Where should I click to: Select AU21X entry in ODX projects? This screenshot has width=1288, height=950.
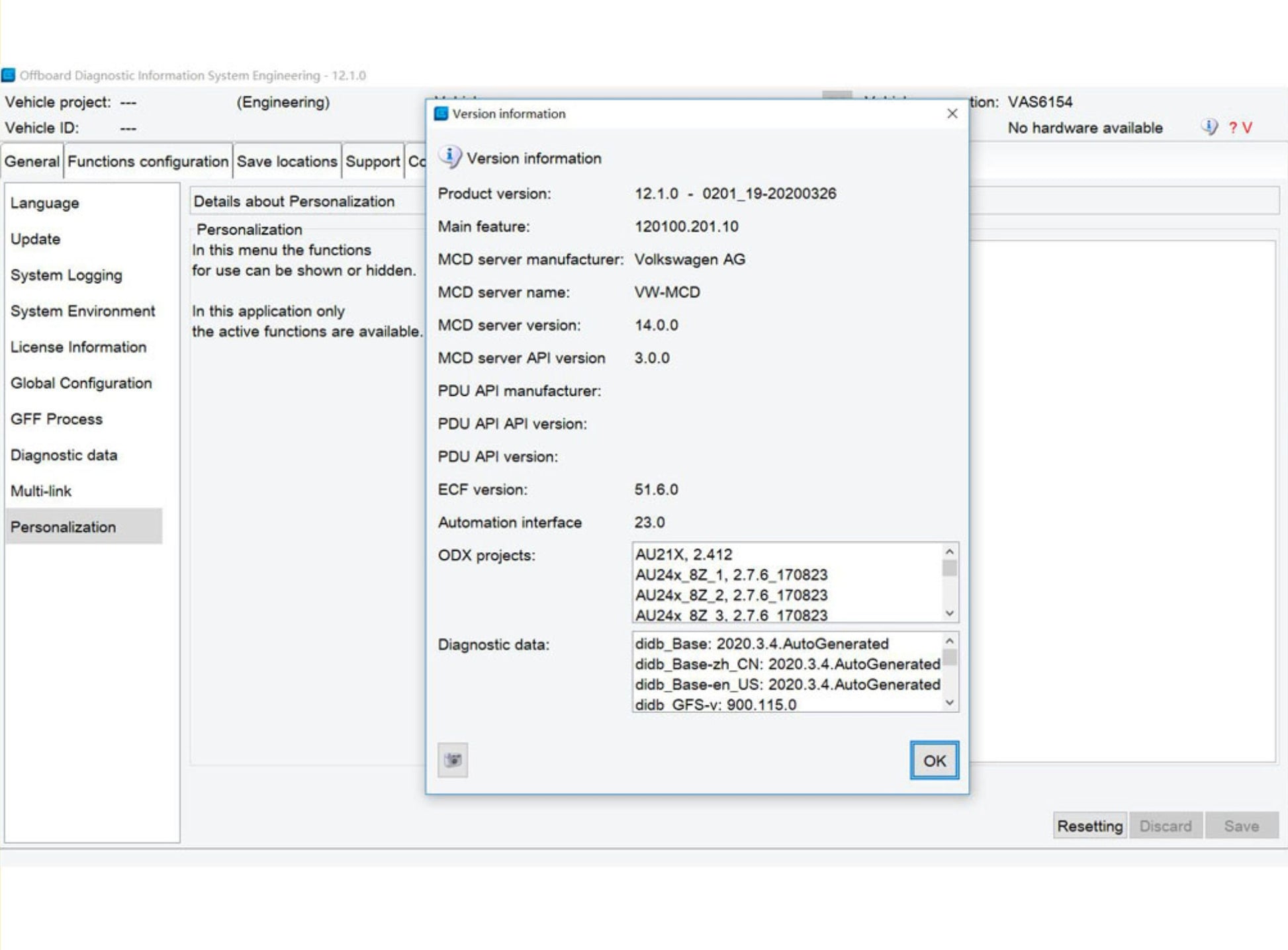(684, 554)
